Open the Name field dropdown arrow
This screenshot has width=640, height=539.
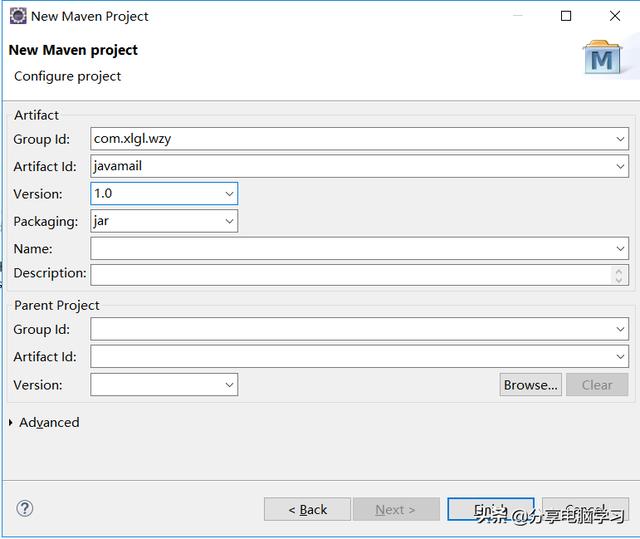tap(620, 248)
